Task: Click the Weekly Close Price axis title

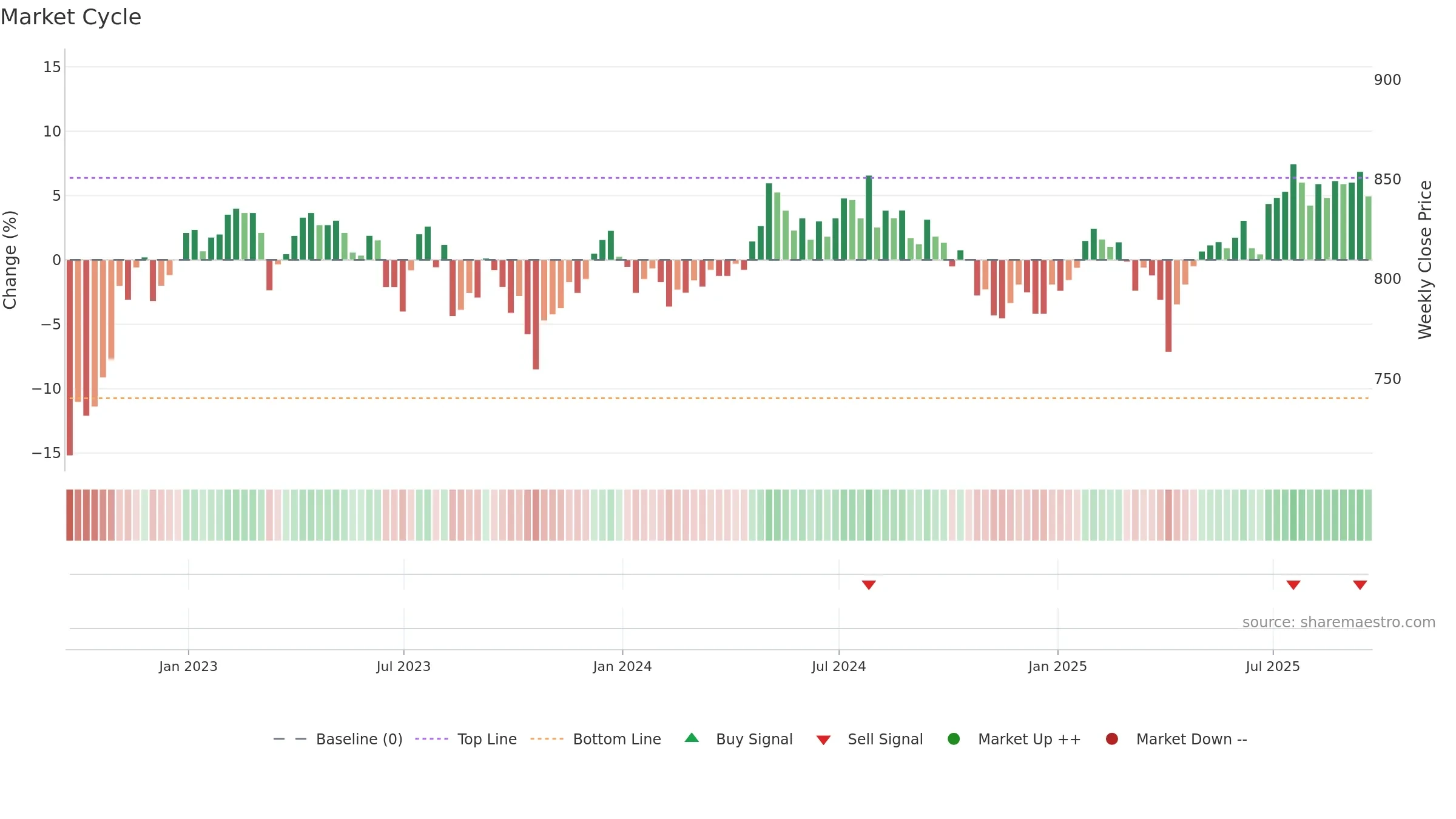Action: coord(1425,260)
